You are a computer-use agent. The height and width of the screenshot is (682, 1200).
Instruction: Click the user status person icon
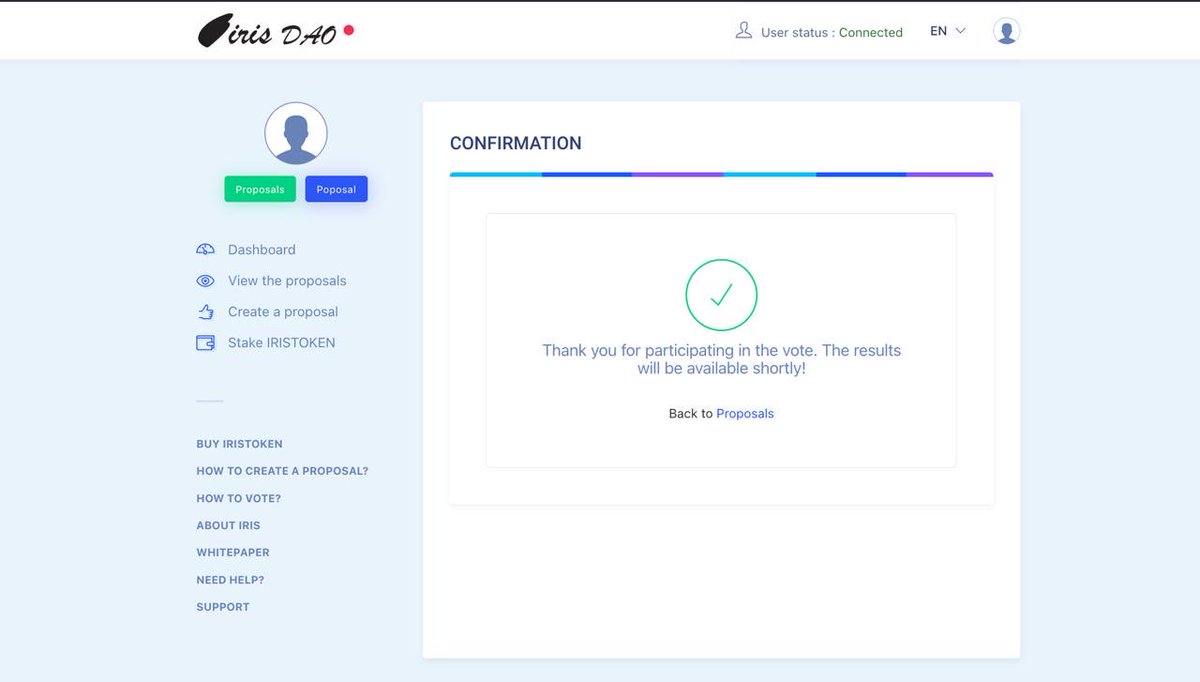coord(743,30)
